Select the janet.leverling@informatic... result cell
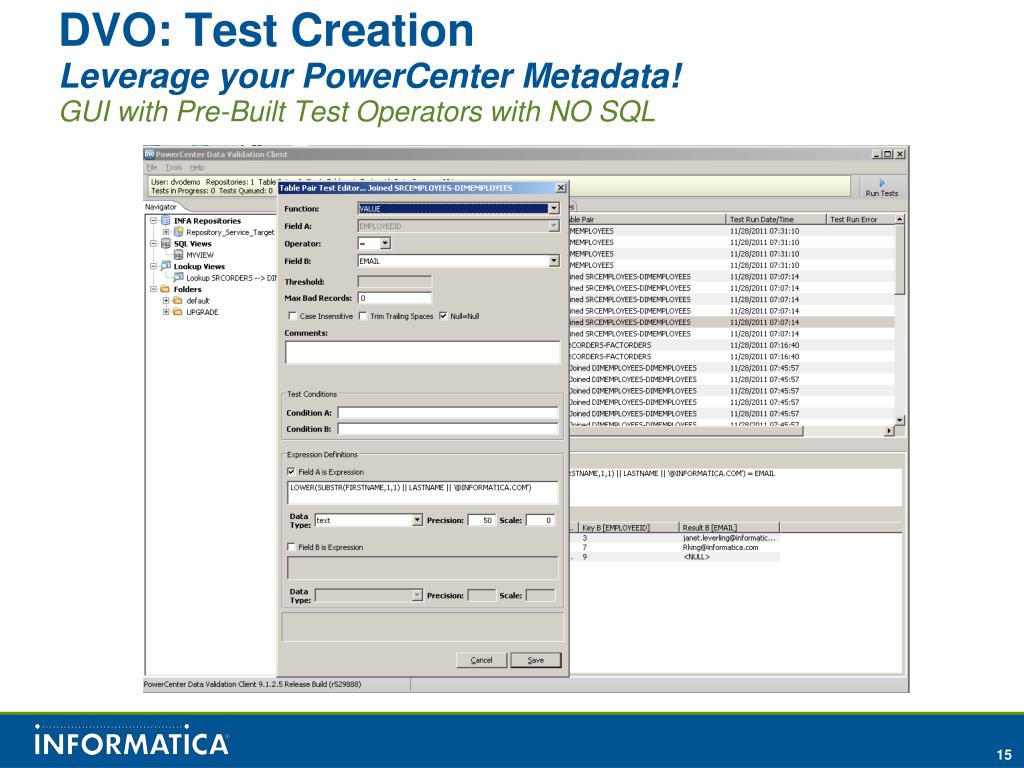The width and height of the screenshot is (1024, 768). coord(729,537)
